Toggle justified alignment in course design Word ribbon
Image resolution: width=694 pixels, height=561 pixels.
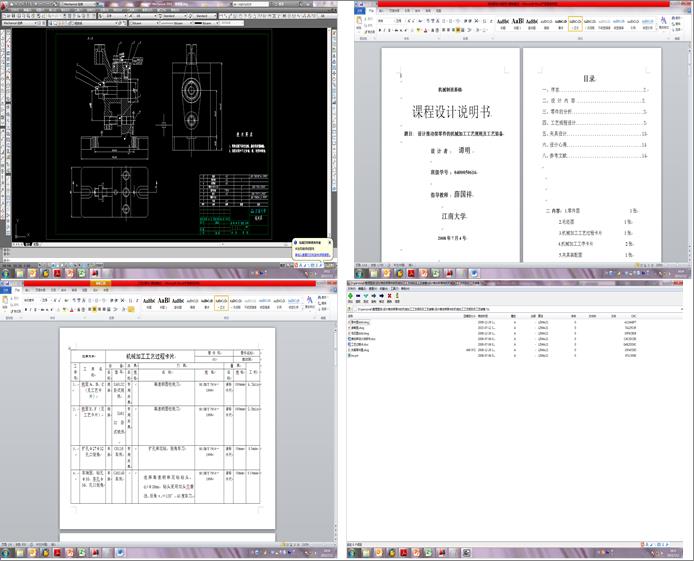click(459, 30)
